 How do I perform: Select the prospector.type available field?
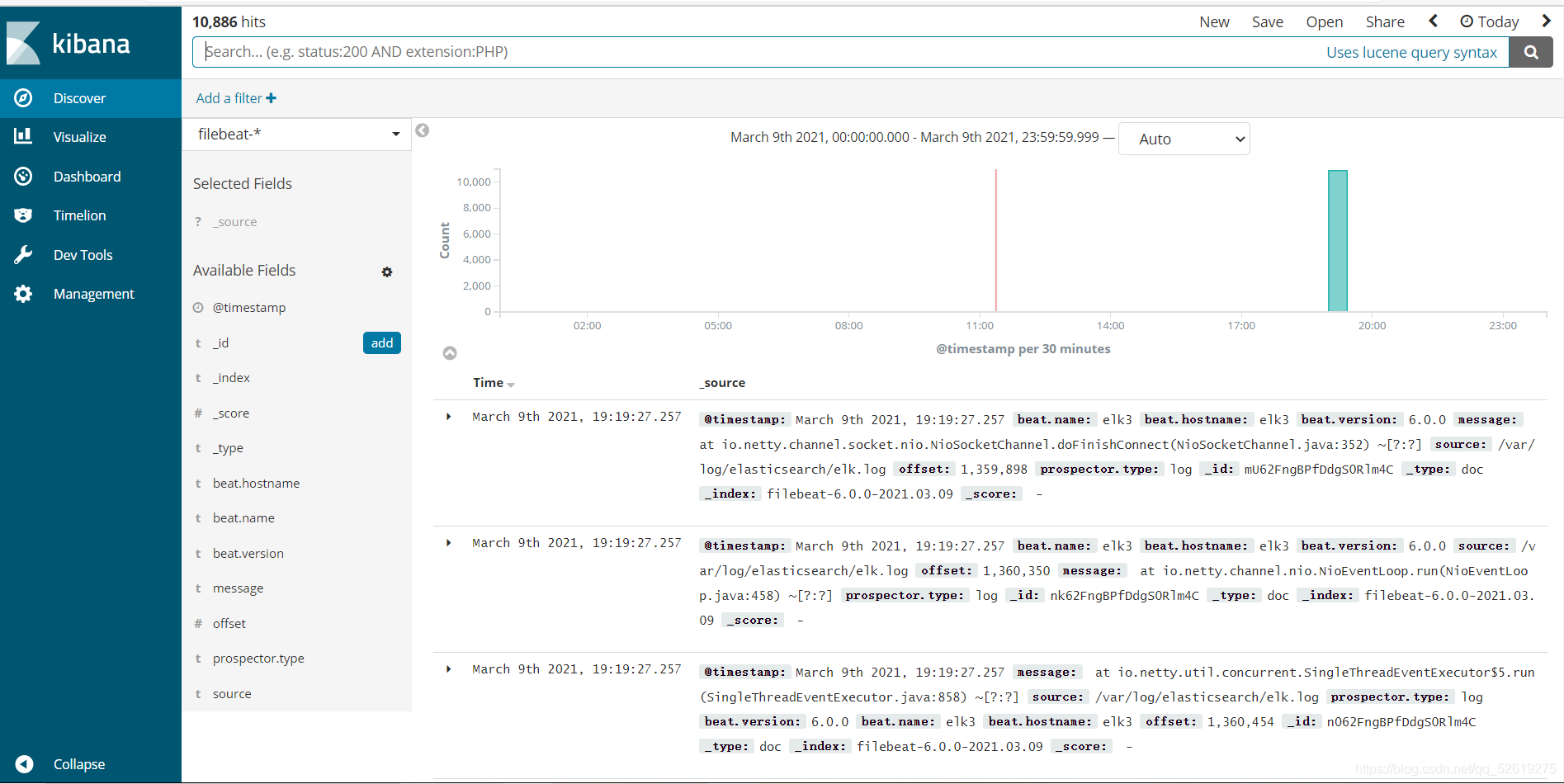pyautogui.click(x=258, y=659)
